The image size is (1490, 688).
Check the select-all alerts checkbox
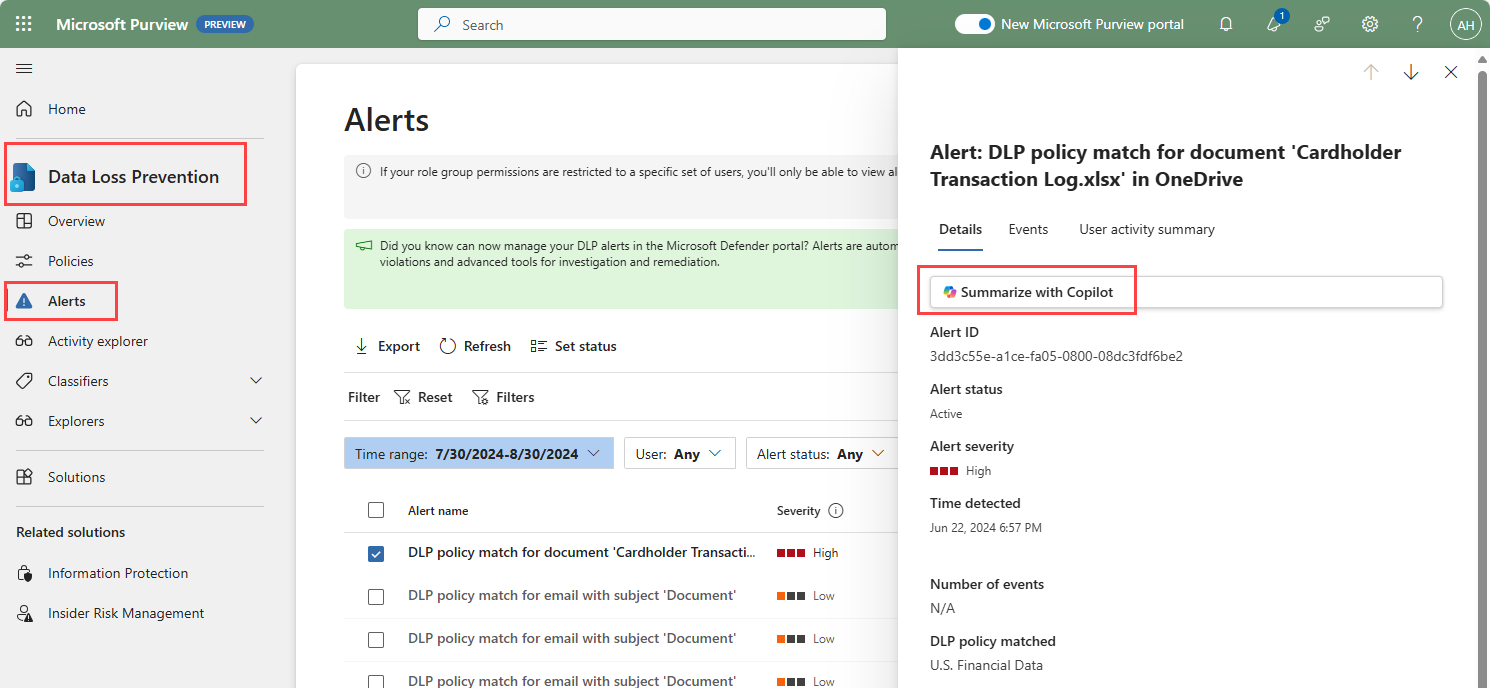376,510
